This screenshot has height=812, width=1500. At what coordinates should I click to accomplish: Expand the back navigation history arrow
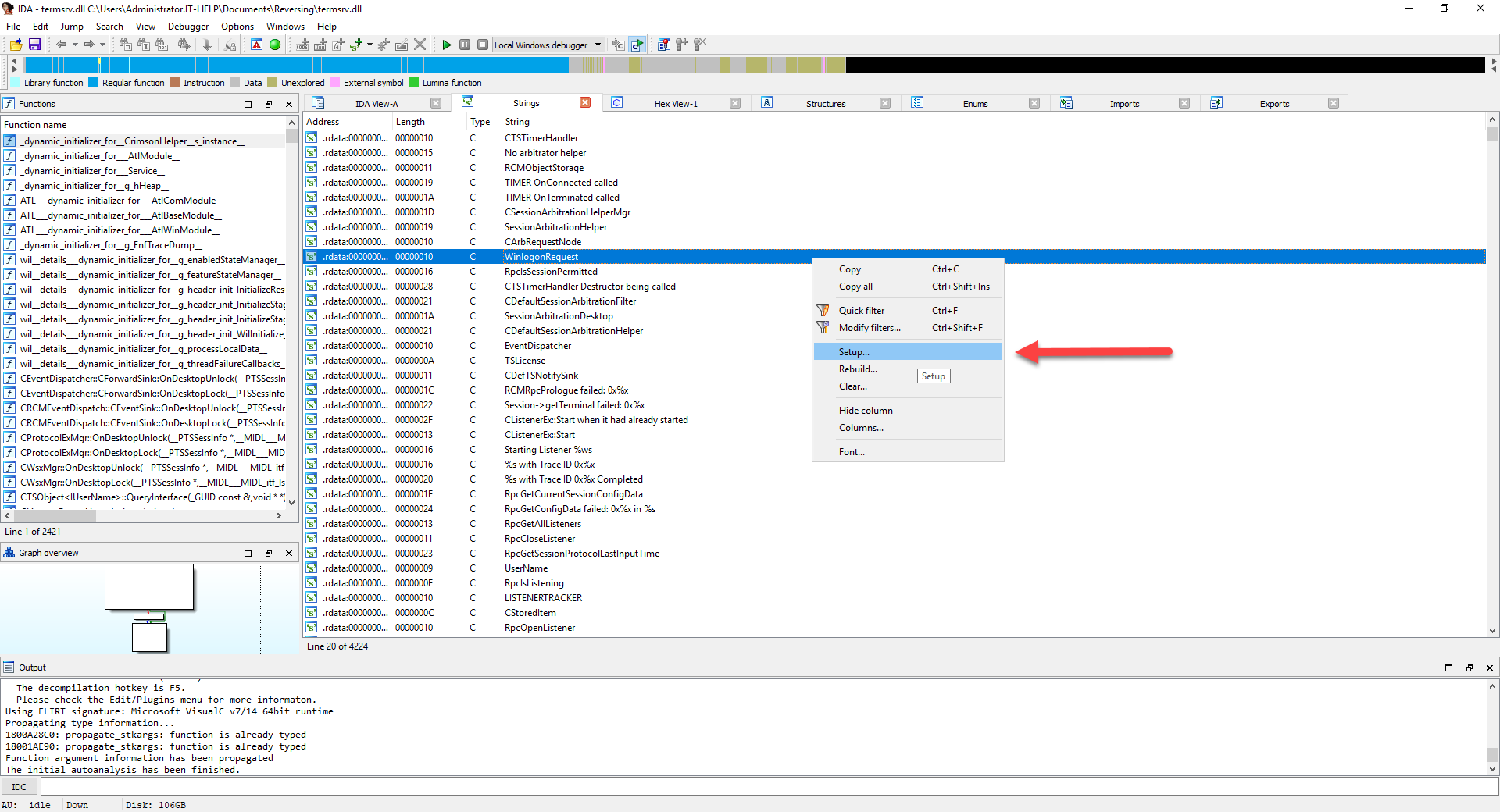pyautogui.click(x=75, y=45)
